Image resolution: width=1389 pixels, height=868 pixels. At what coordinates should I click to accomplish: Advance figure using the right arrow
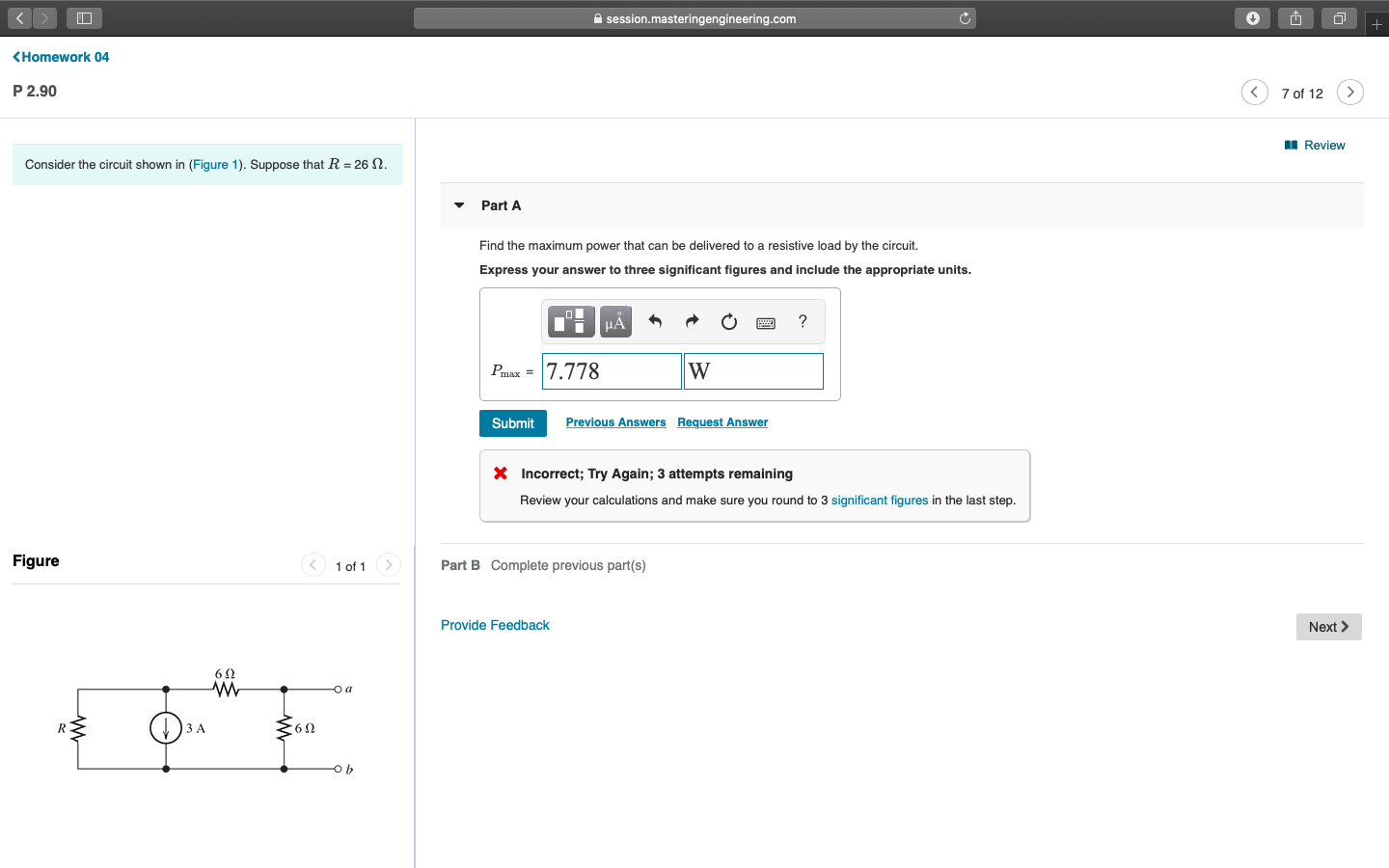pos(388,565)
